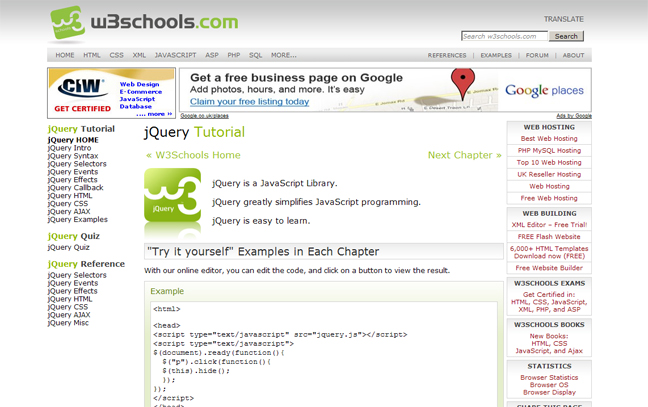Go back to « W3Schools Home
Image resolution: width=648 pixels, height=407 pixels.
click(193, 155)
